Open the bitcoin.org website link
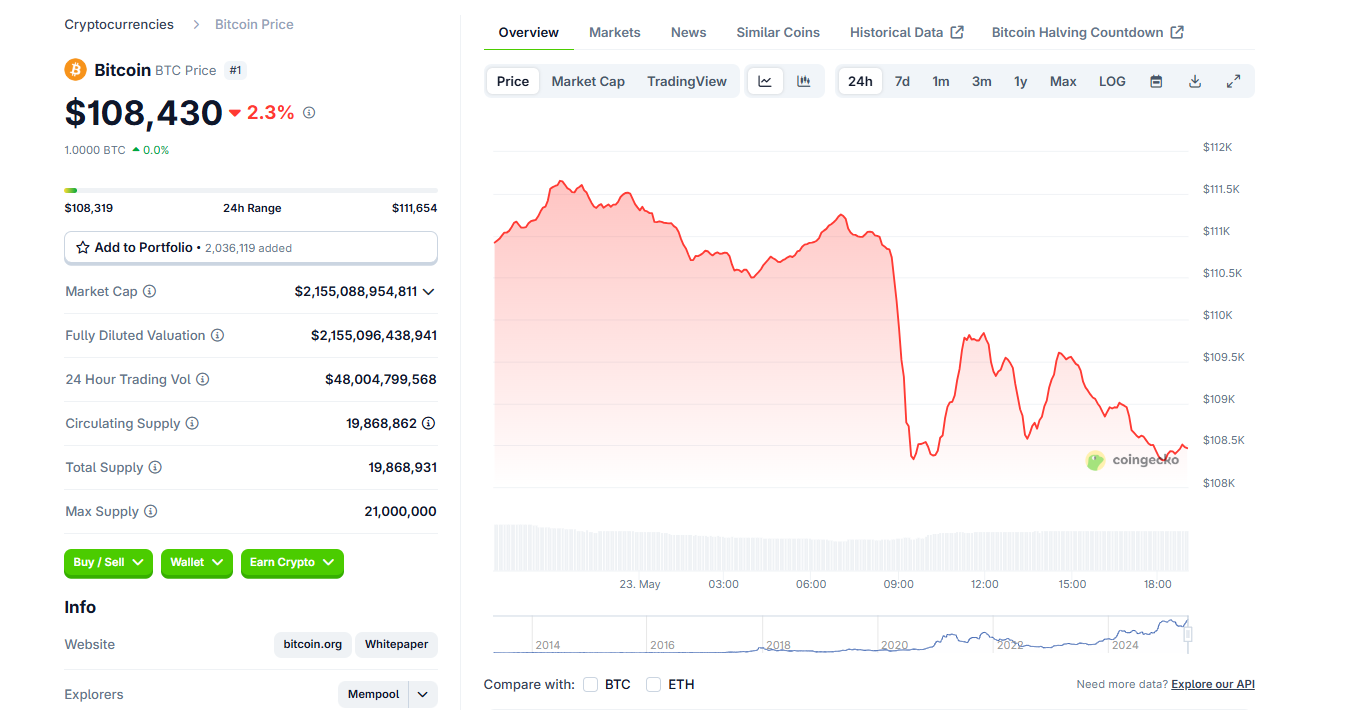Screen dimensions: 1355x710 (313, 645)
